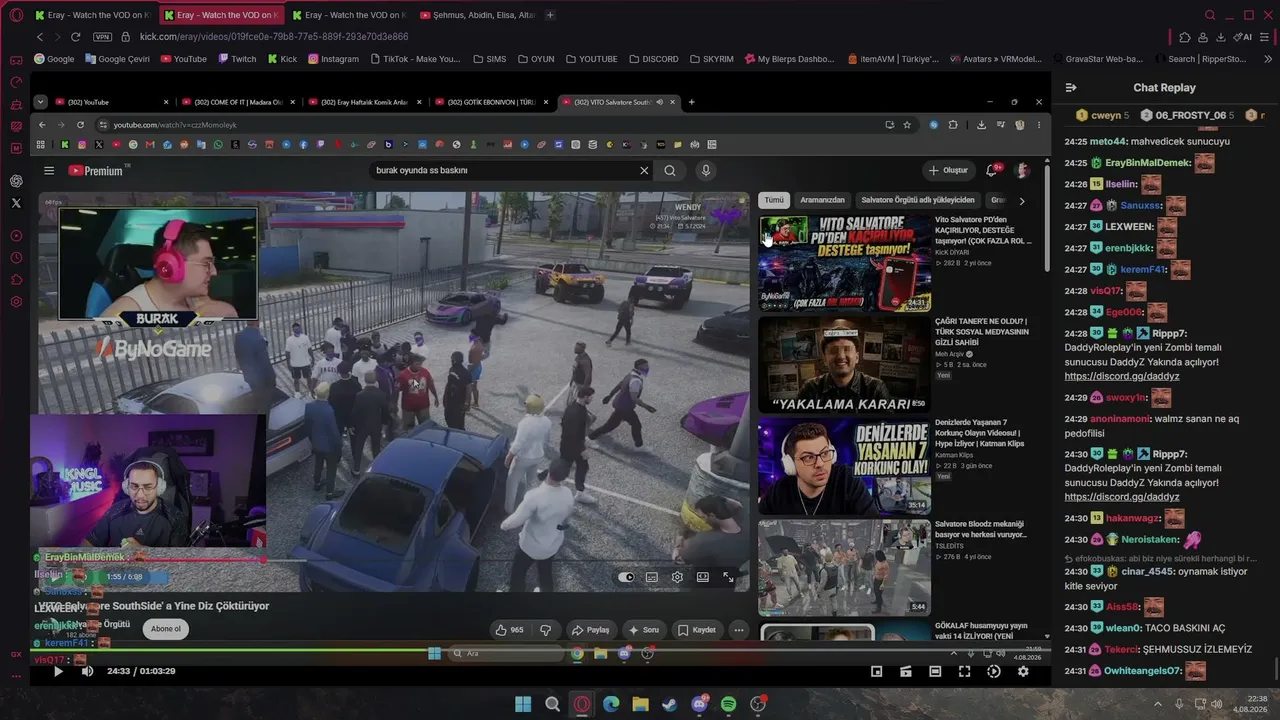Open Opera downloads icon
The width and height of the screenshot is (1280, 720).
[x=1222, y=37]
